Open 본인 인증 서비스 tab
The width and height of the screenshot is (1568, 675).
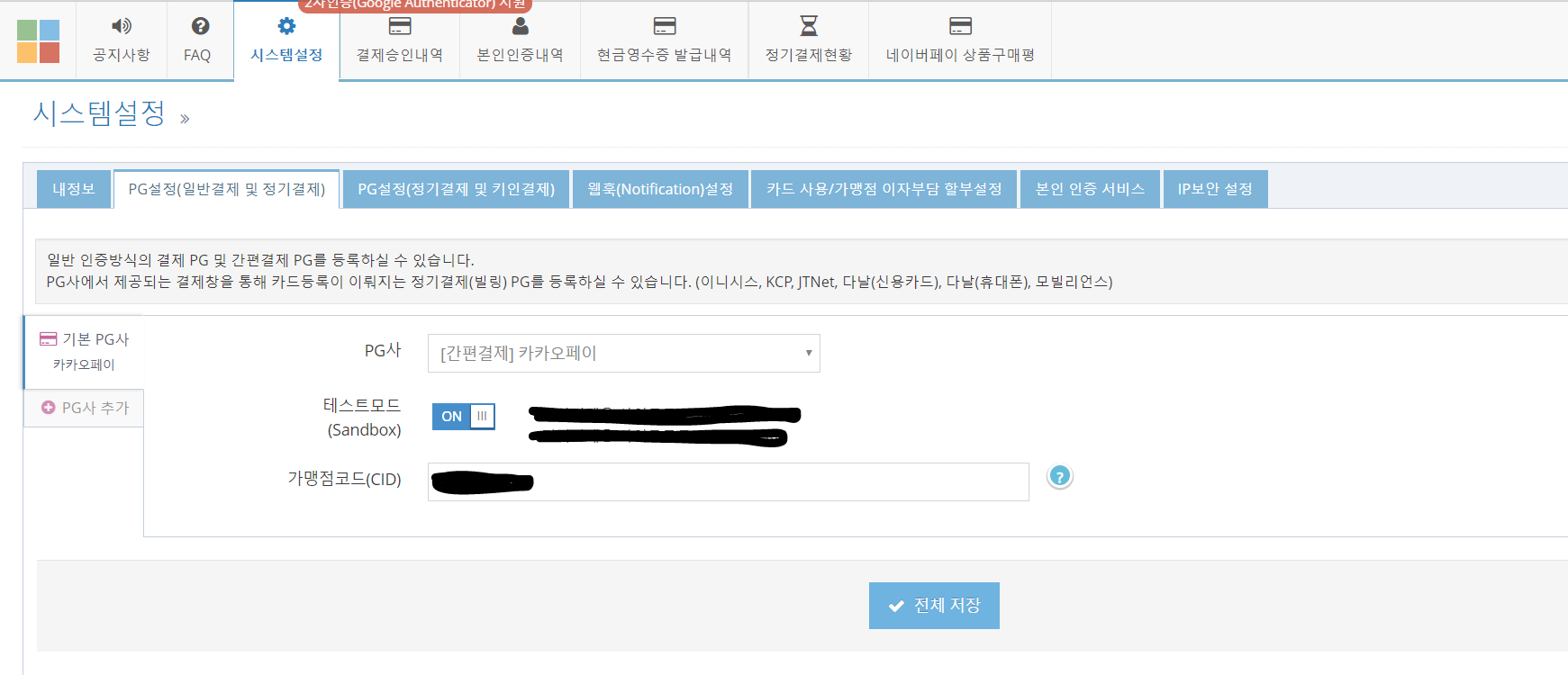tap(1090, 189)
